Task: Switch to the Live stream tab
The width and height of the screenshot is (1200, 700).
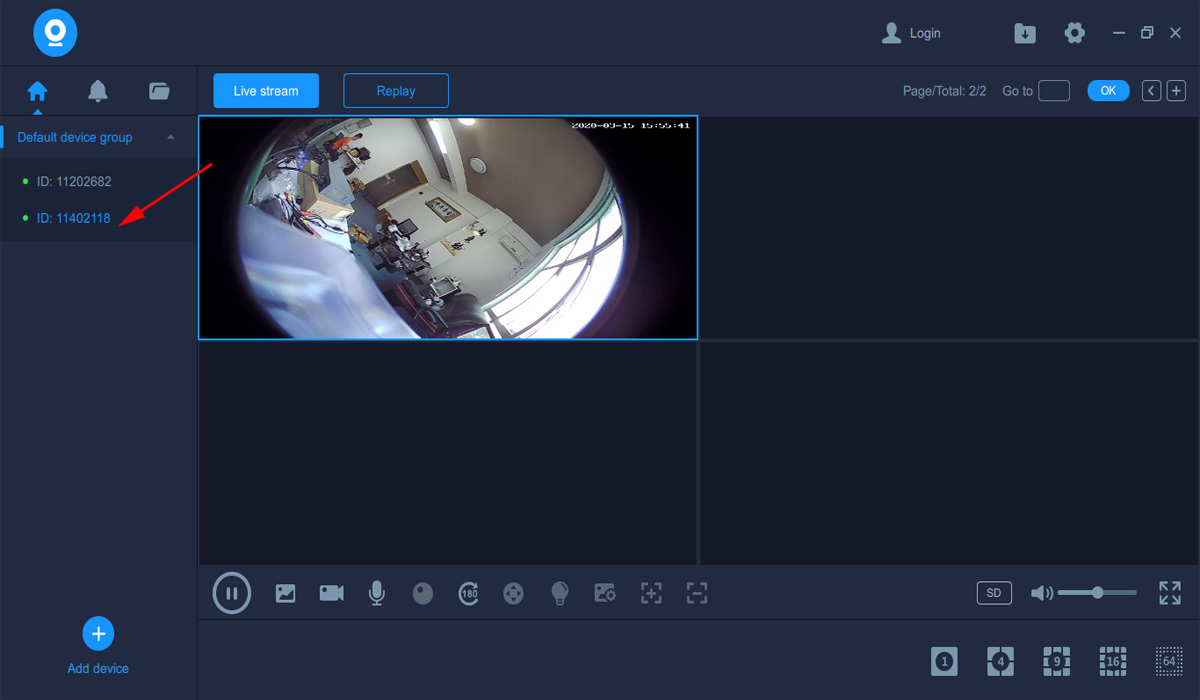Action: [266, 91]
